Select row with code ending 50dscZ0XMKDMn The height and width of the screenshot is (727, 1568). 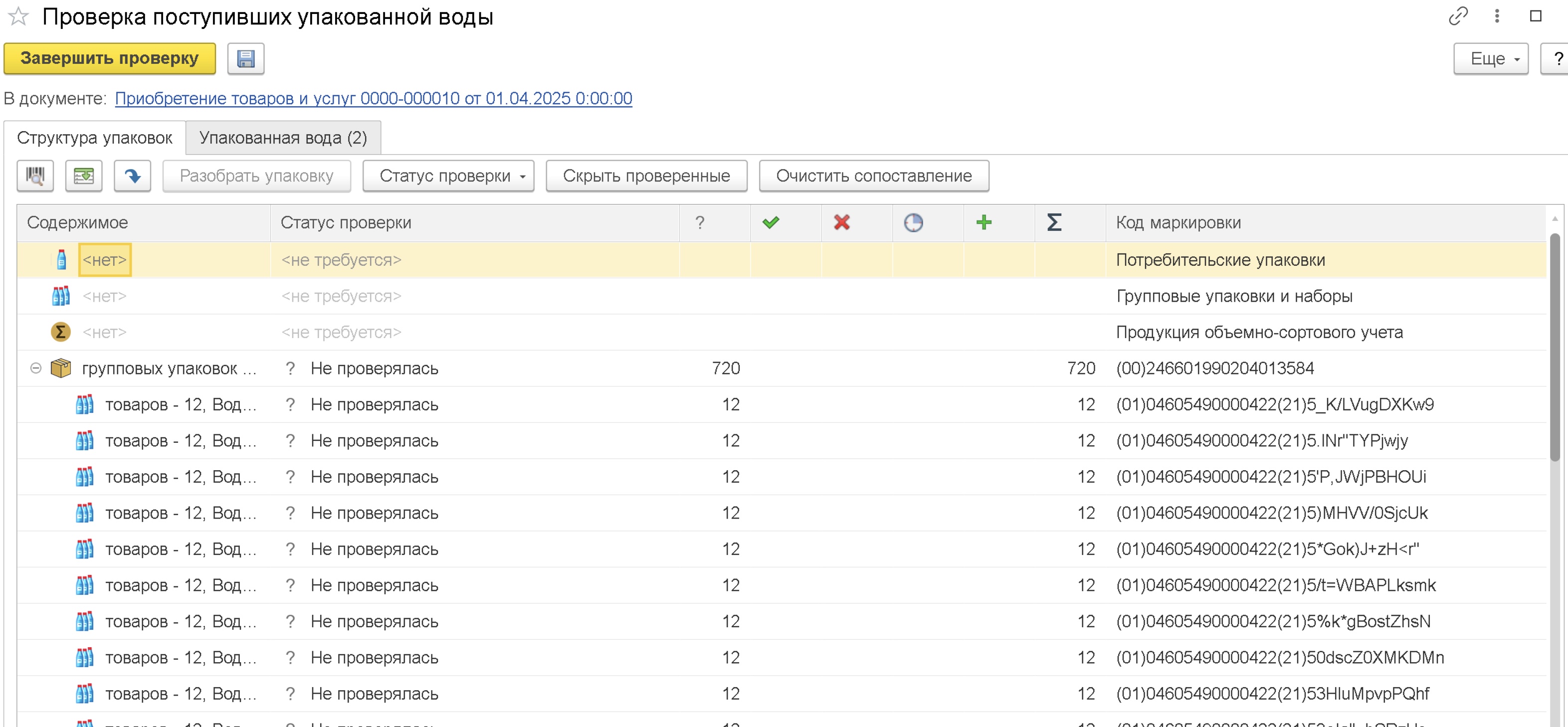782,658
